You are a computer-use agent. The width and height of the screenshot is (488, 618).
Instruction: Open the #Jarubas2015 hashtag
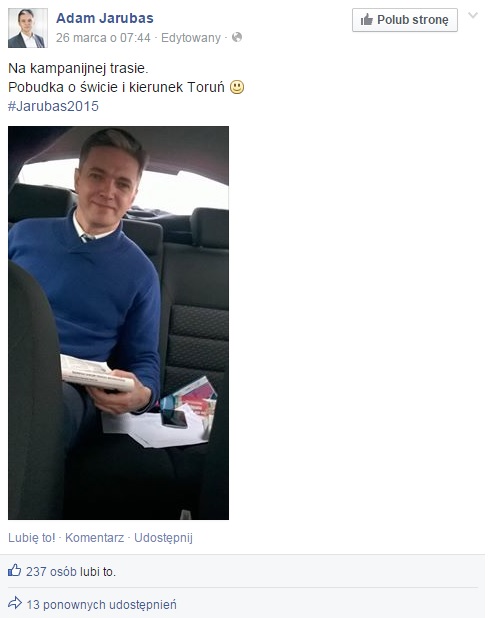[x=53, y=106]
